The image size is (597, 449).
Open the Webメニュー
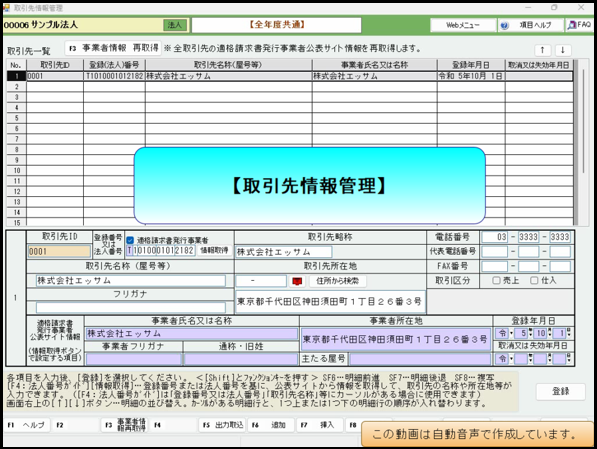[x=463, y=25]
